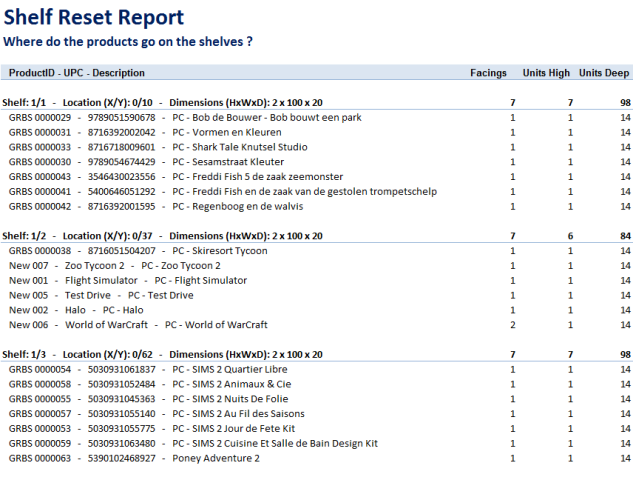The height and width of the screenshot is (480, 633).
Task: Click the Facings column header
Action: coord(488,73)
